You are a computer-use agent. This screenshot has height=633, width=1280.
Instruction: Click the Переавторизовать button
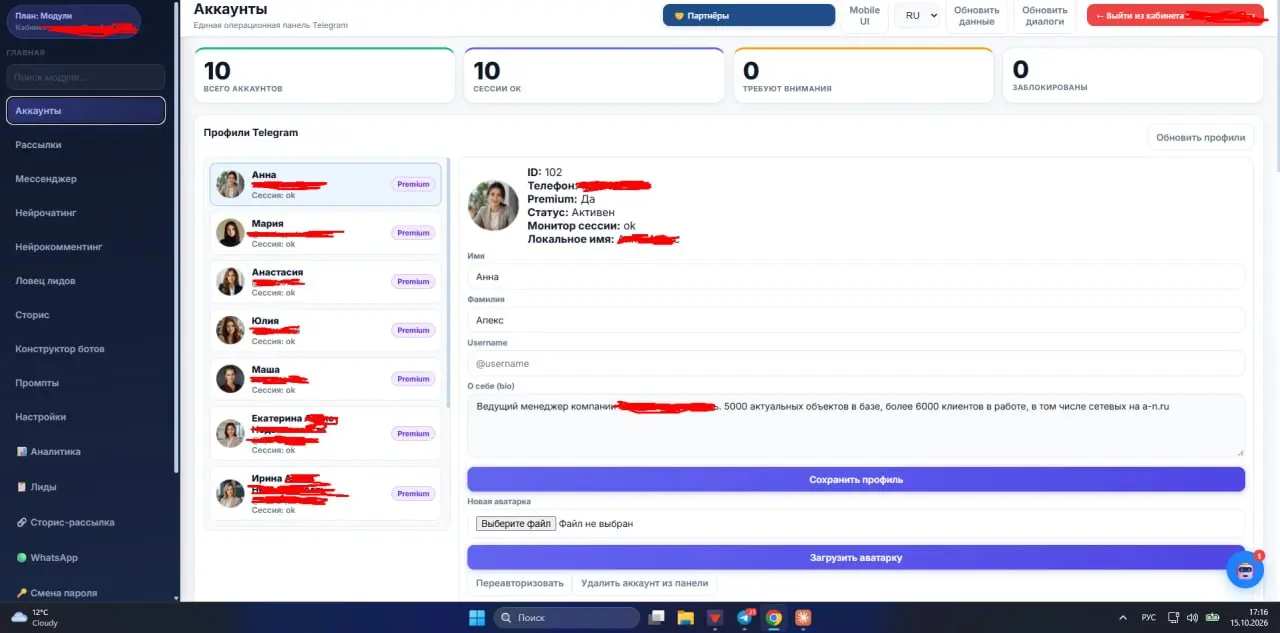pyautogui.click(x=519, y=583)
